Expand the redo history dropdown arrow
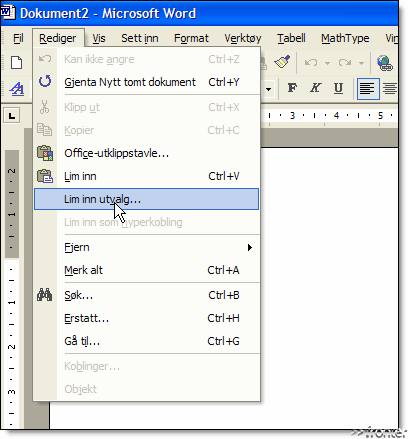 (x=361, y=63)
